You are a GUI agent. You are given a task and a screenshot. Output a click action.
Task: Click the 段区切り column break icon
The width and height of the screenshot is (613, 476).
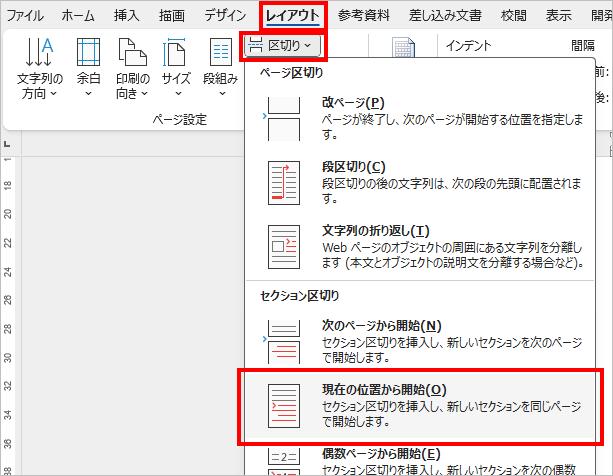(284, 183)
